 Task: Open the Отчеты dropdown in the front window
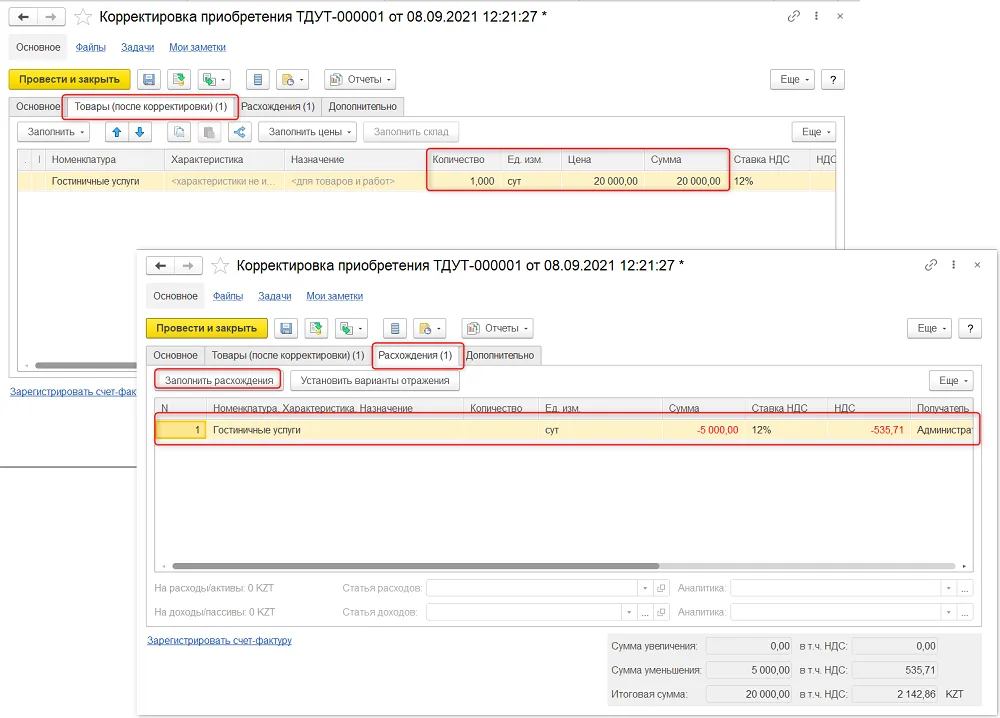click(x=497, y=328)
